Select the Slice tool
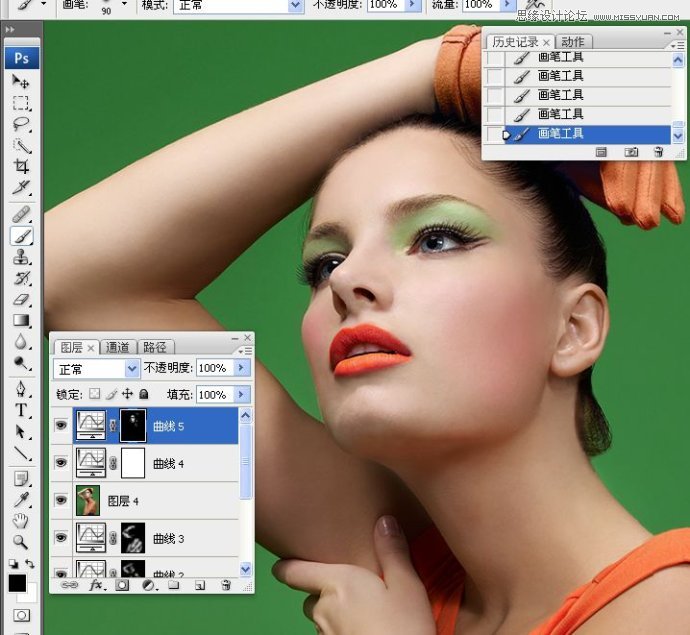The height and width of the screenshot is (635, 690). click(x=20, y=187)
